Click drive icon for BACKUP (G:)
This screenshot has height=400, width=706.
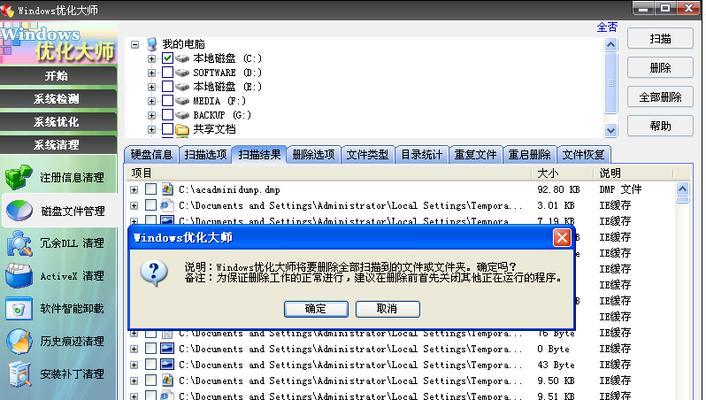pos(182,115)
